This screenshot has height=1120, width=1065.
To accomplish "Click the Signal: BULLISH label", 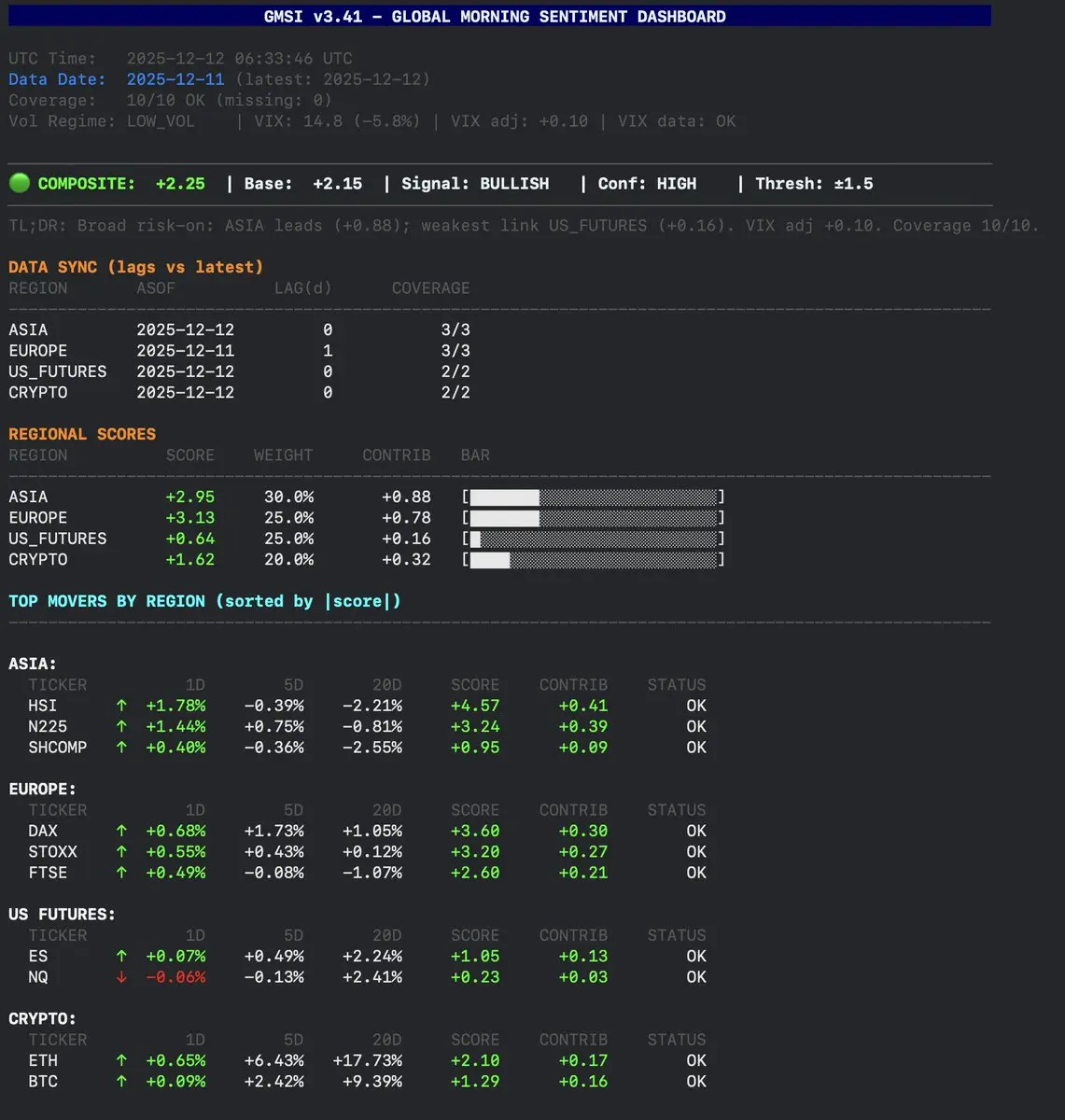I will click(x=475, y=184).
